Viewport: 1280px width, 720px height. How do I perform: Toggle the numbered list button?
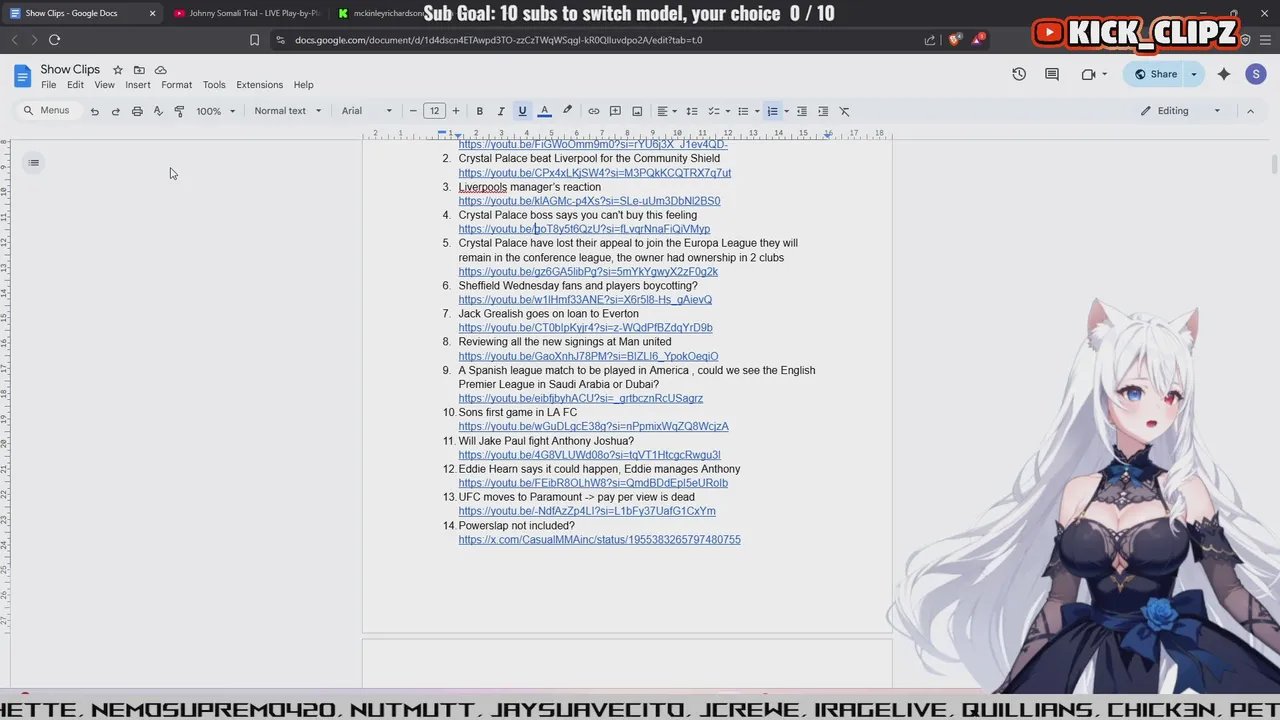[772, 111]
